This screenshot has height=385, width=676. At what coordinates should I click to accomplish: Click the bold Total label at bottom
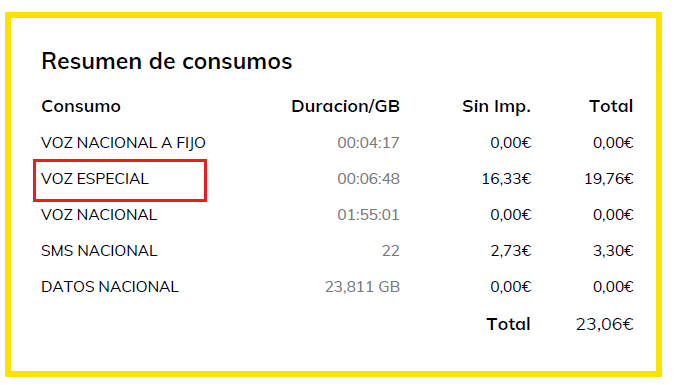[x=508, y=324]
